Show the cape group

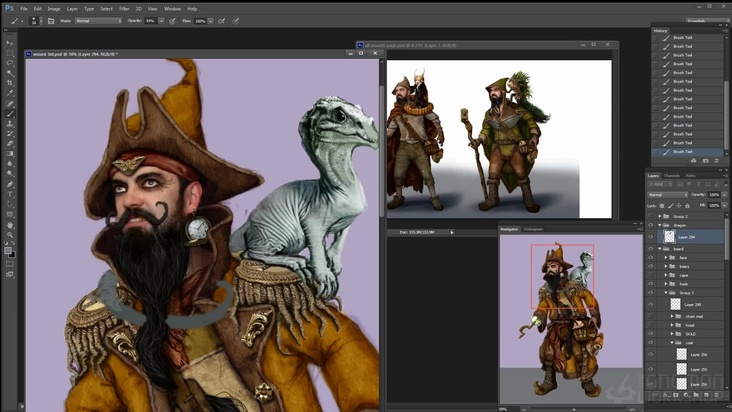point(651,275)
